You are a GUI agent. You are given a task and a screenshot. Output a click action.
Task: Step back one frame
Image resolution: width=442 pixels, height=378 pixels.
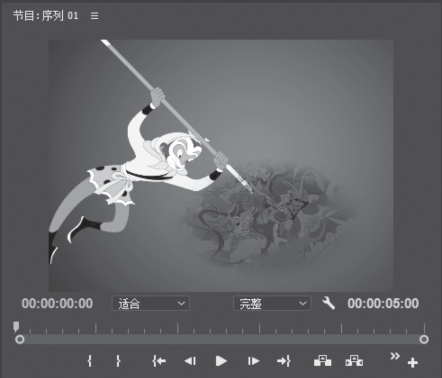pyautogui.click(x=190, y=361)
